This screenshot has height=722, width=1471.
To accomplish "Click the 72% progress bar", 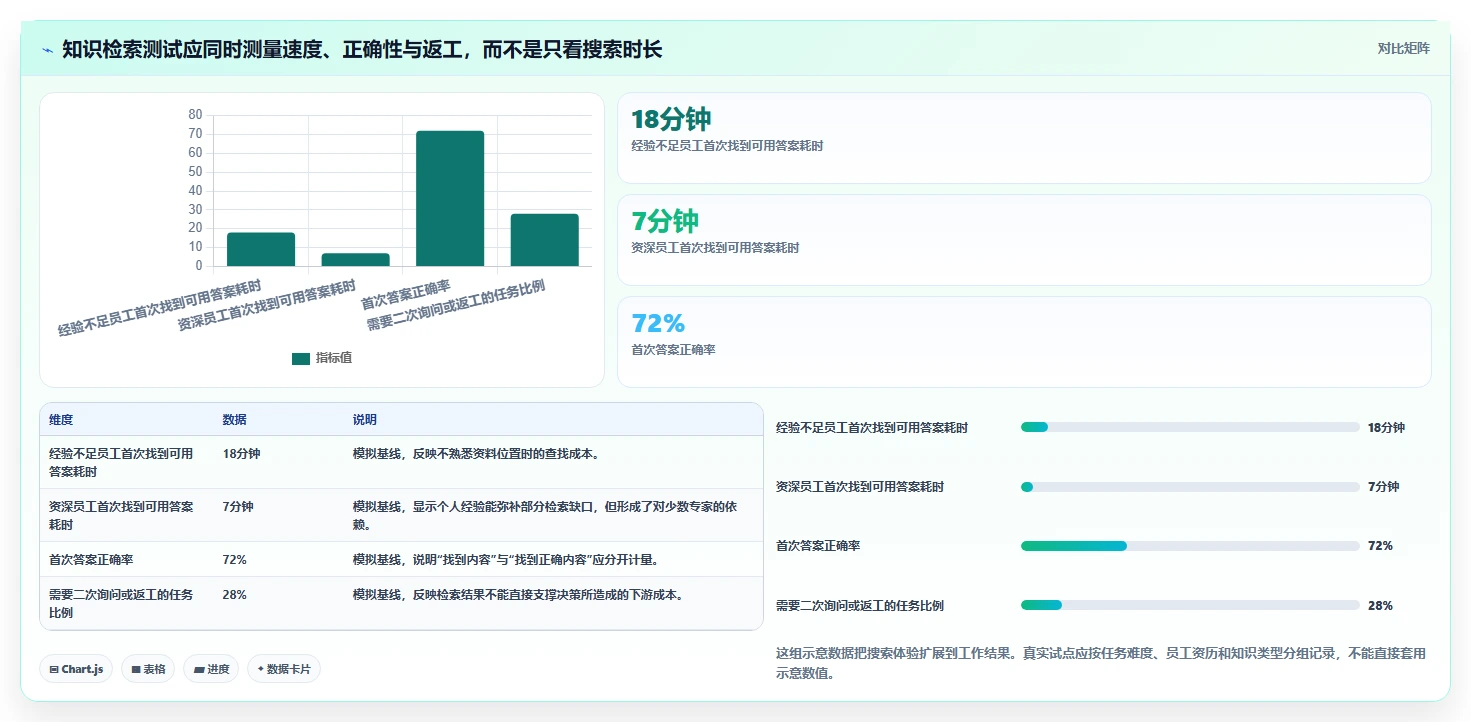I will point(1190,546).
